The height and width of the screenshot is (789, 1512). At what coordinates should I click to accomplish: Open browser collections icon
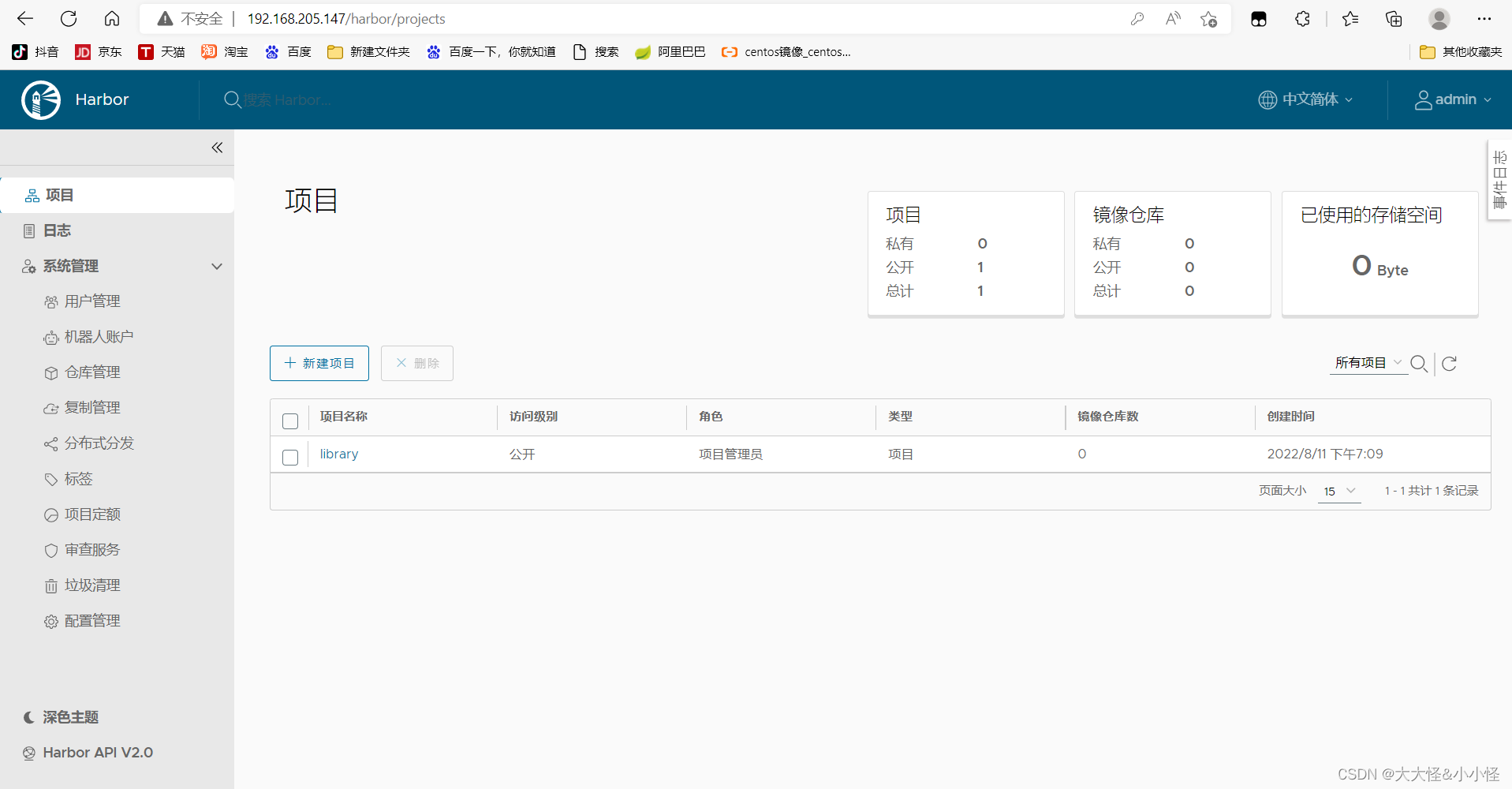tap(1394, 19)
